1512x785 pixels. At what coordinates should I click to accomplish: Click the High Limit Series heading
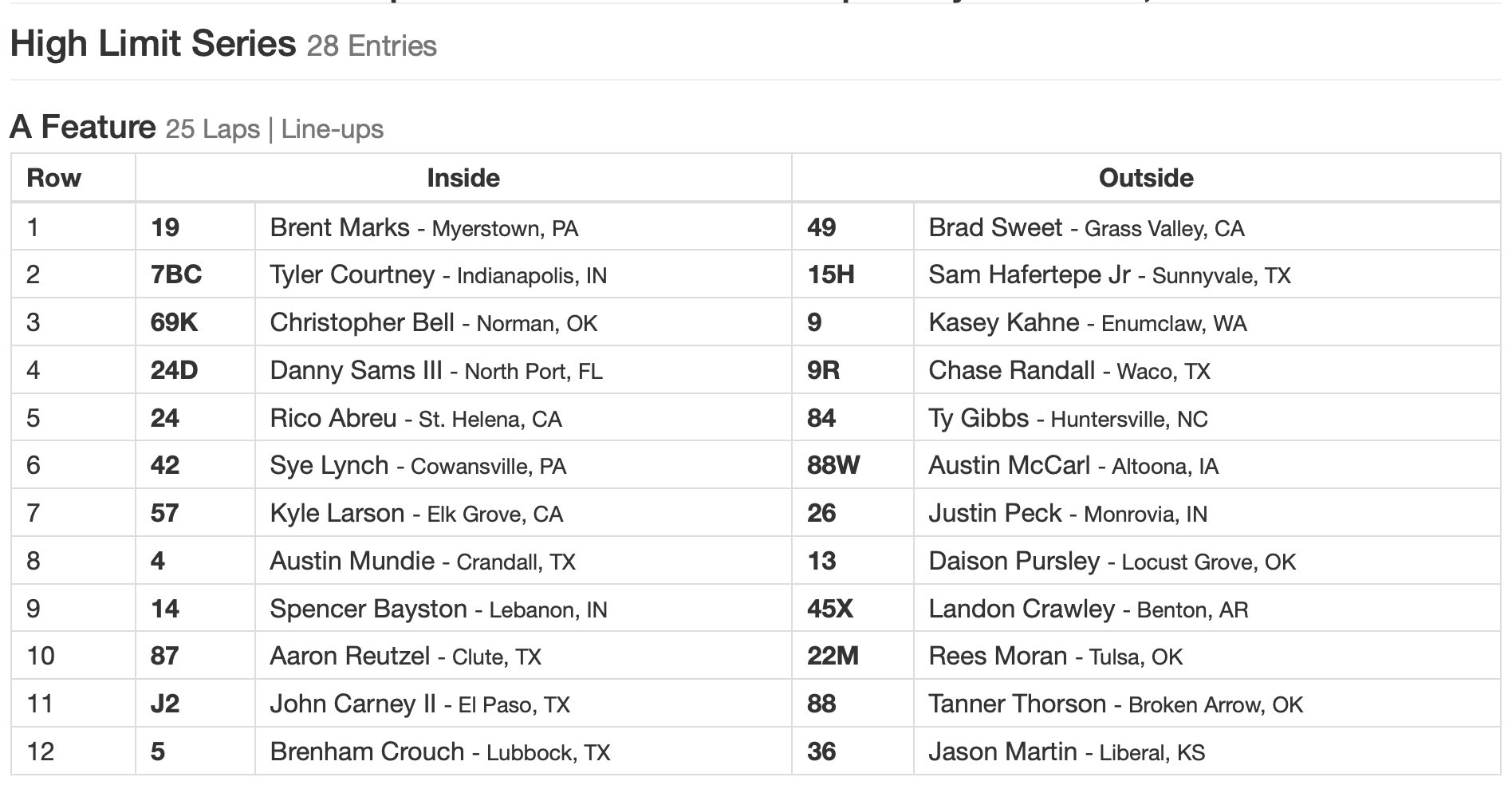pos(152,43)
